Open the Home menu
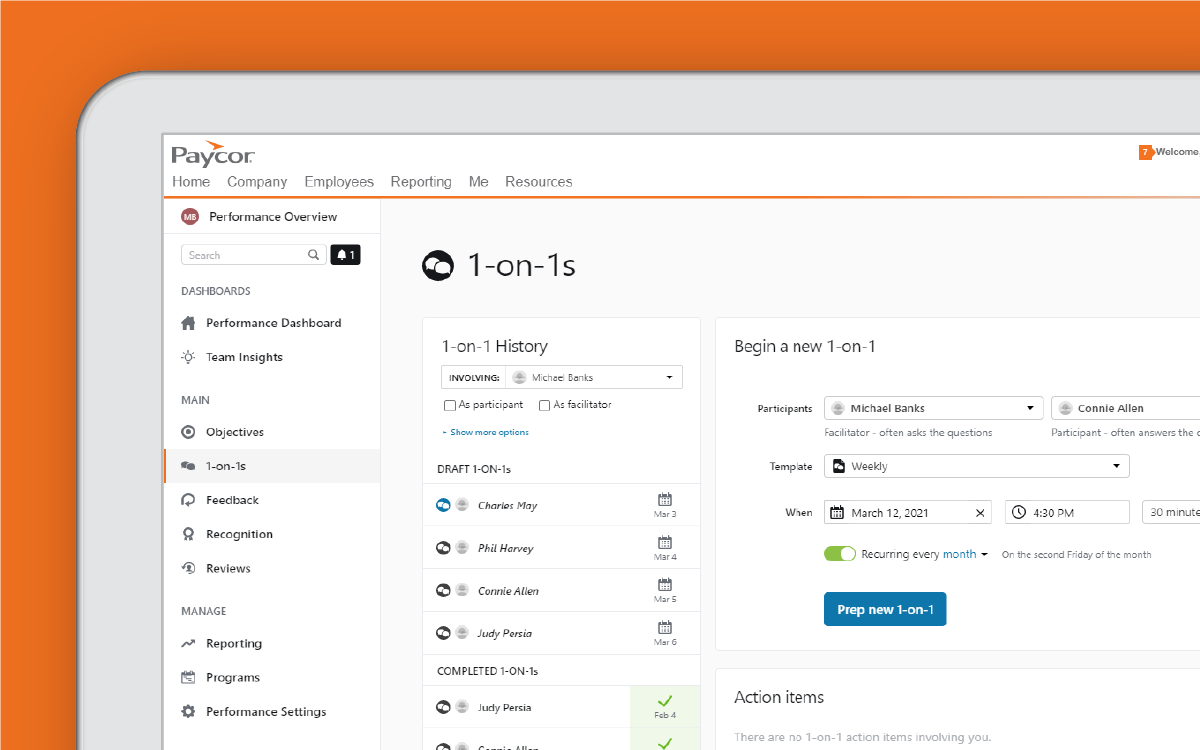 point(191,182)
